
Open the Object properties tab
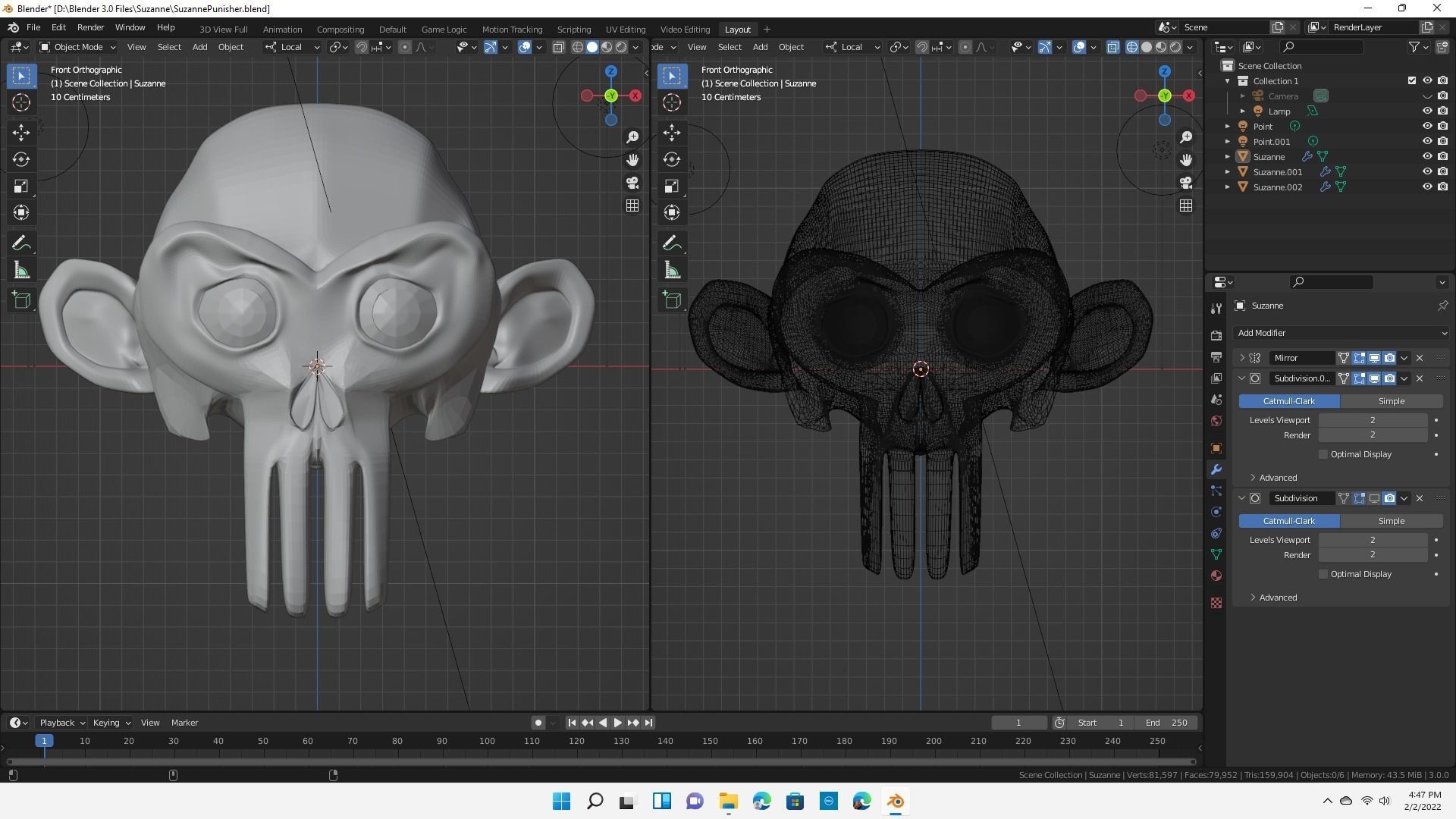1216,448
